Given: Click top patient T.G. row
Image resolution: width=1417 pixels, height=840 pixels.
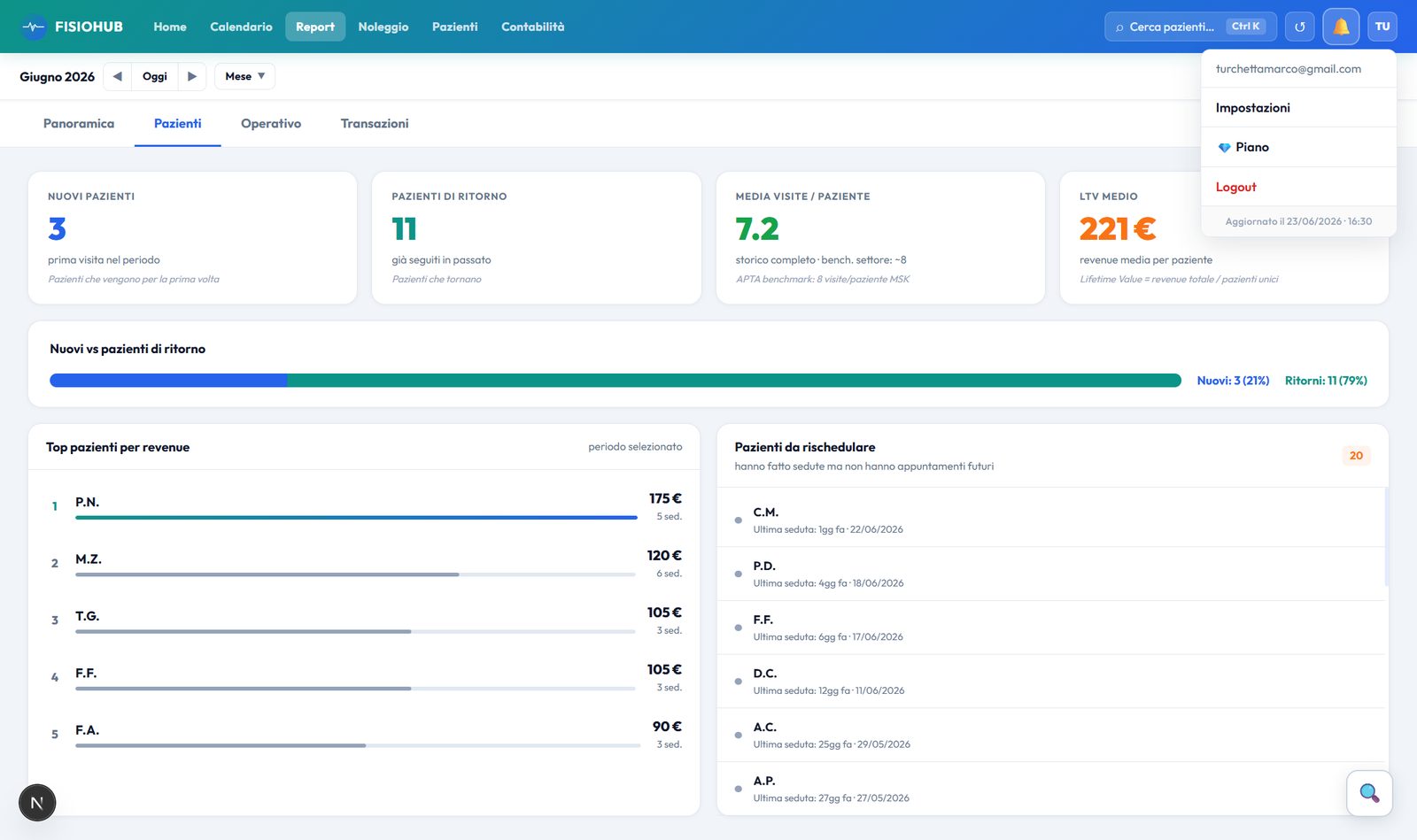Looking at the screenshot, I should tap(364, 620).
